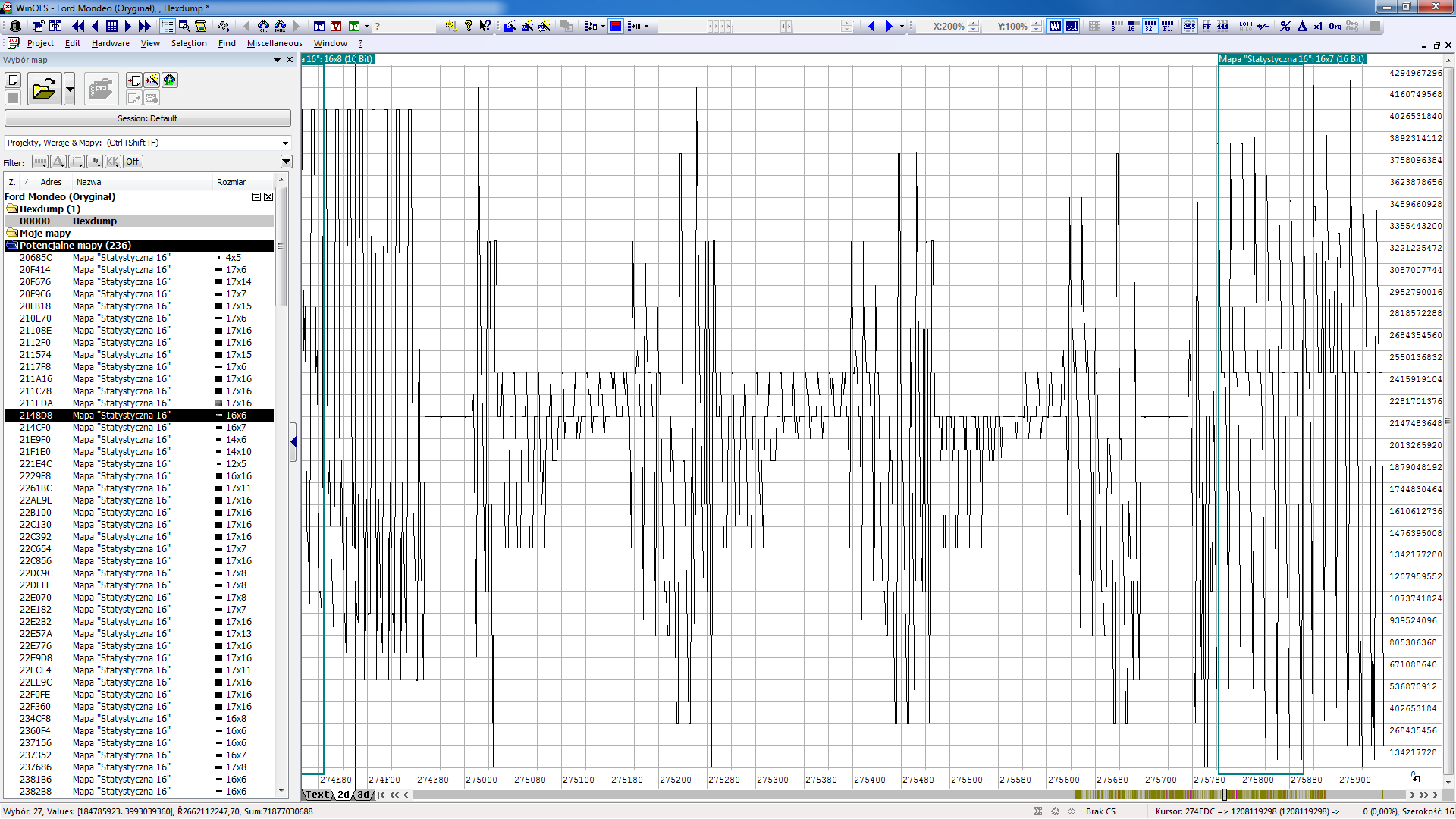Click the percent display icon

1285,26
